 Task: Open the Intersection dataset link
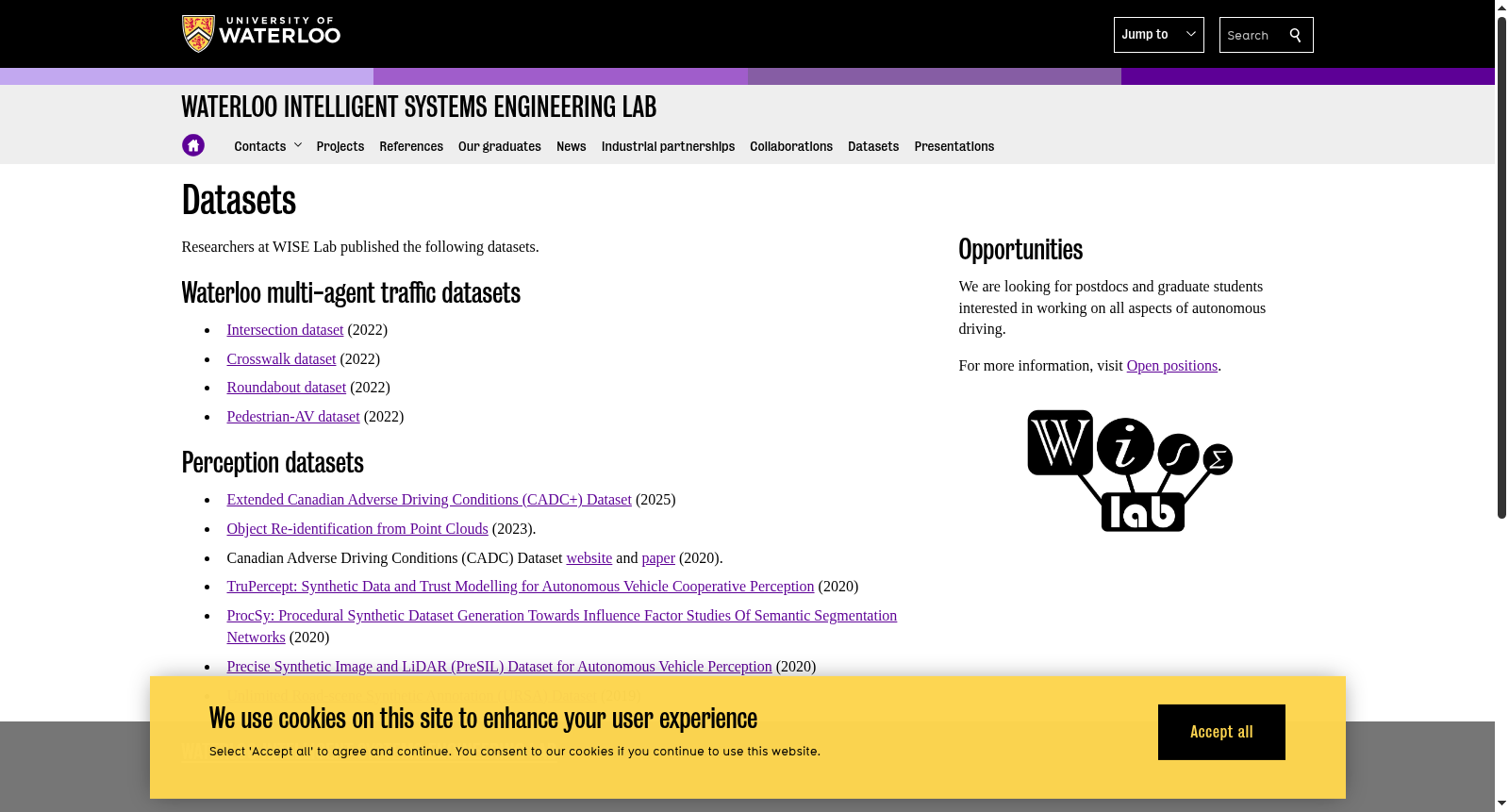click(x=285, y=330)
